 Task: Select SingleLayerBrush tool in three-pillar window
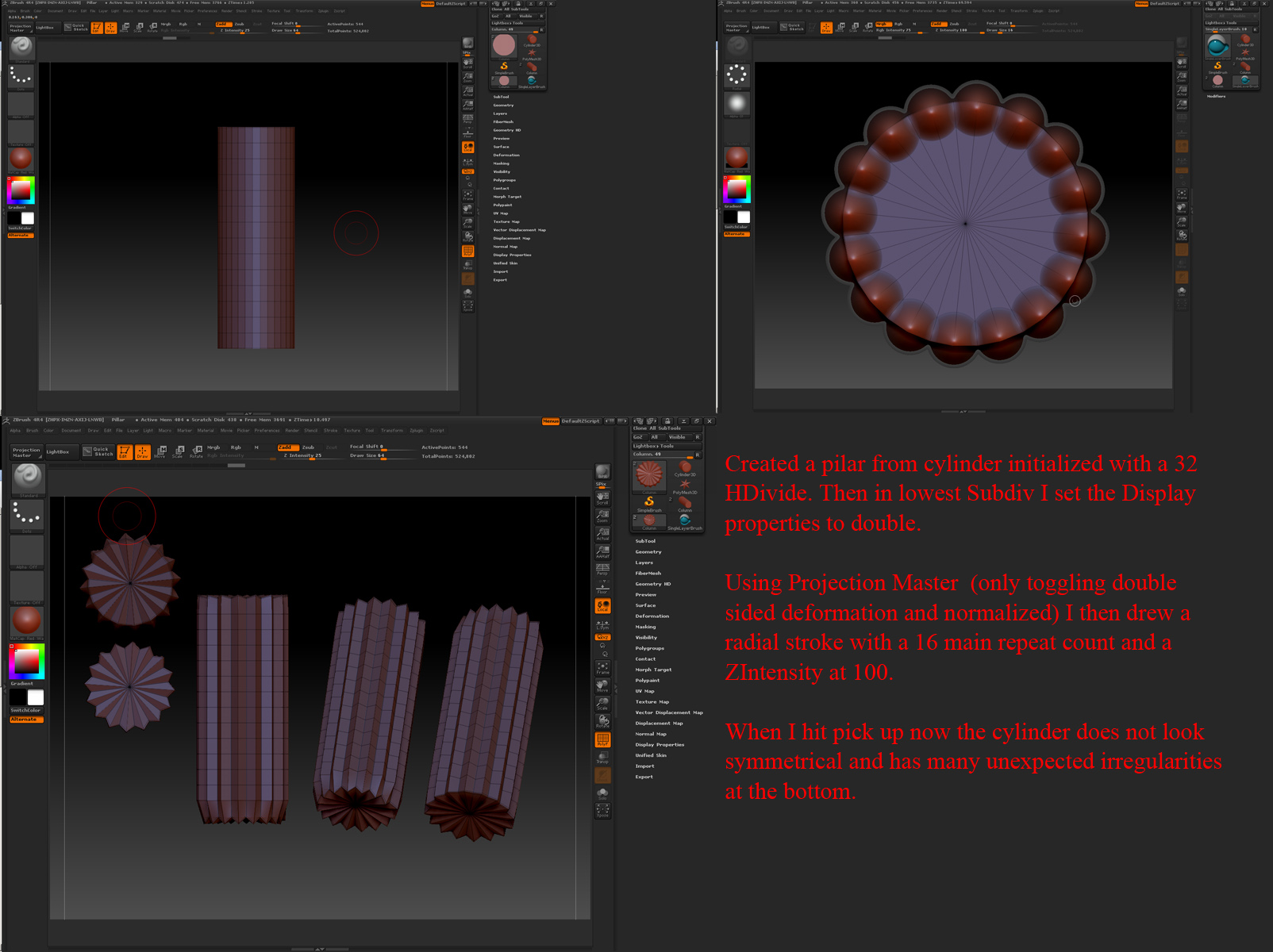(685, 522)
